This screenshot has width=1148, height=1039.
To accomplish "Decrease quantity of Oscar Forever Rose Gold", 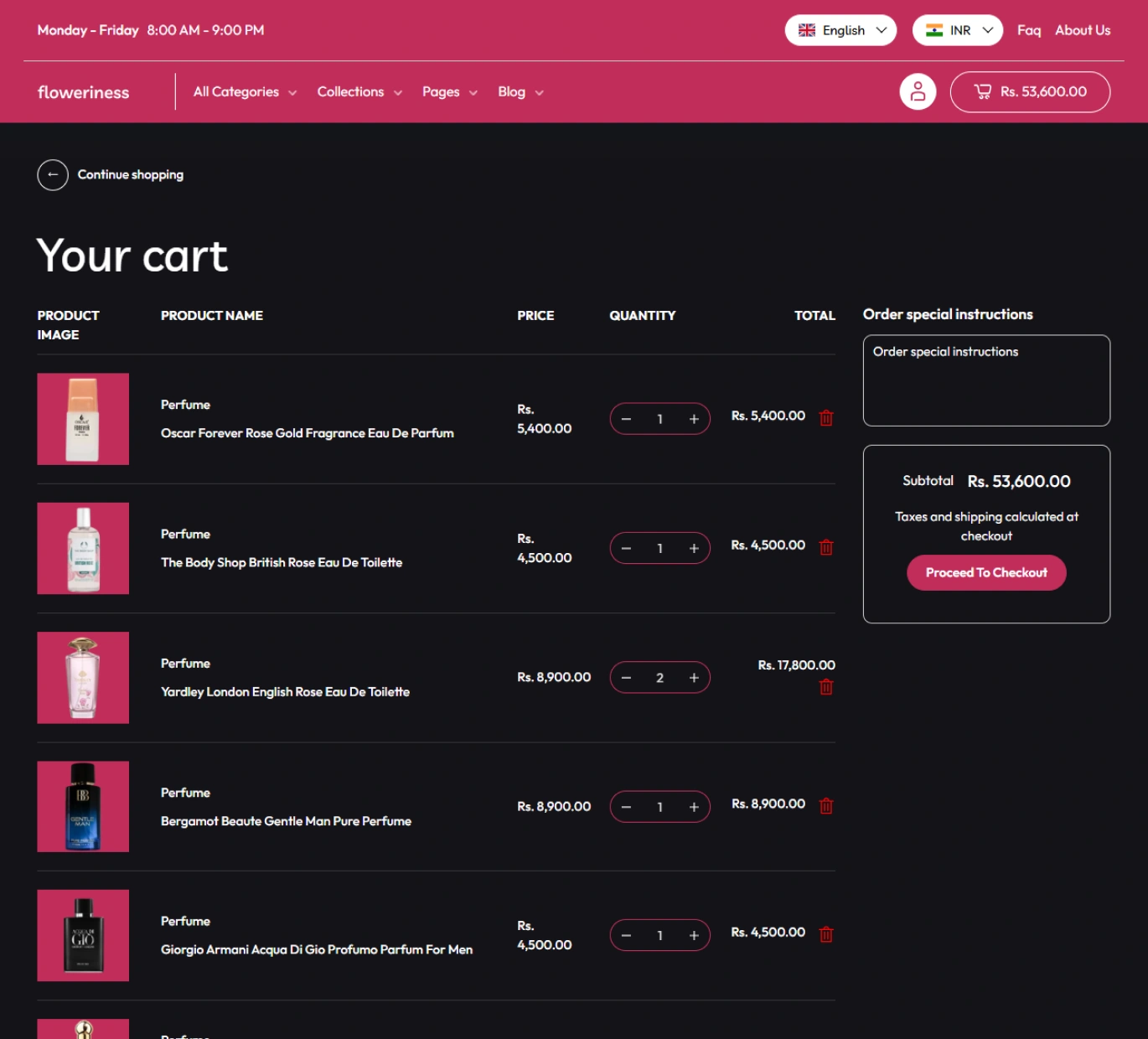I will pos(626,419).
